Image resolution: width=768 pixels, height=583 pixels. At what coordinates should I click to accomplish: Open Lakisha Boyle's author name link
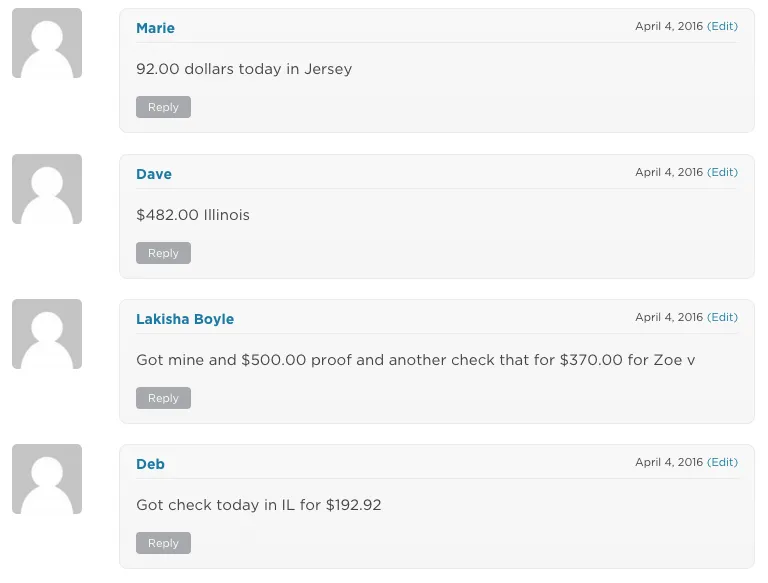coord(185,319)
